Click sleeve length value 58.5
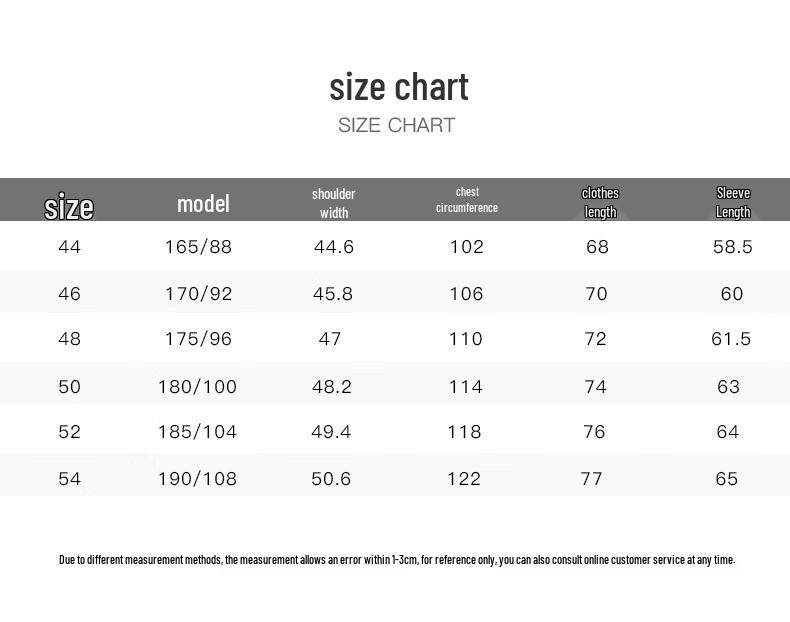The image size is (790, 622). [732, 246]
